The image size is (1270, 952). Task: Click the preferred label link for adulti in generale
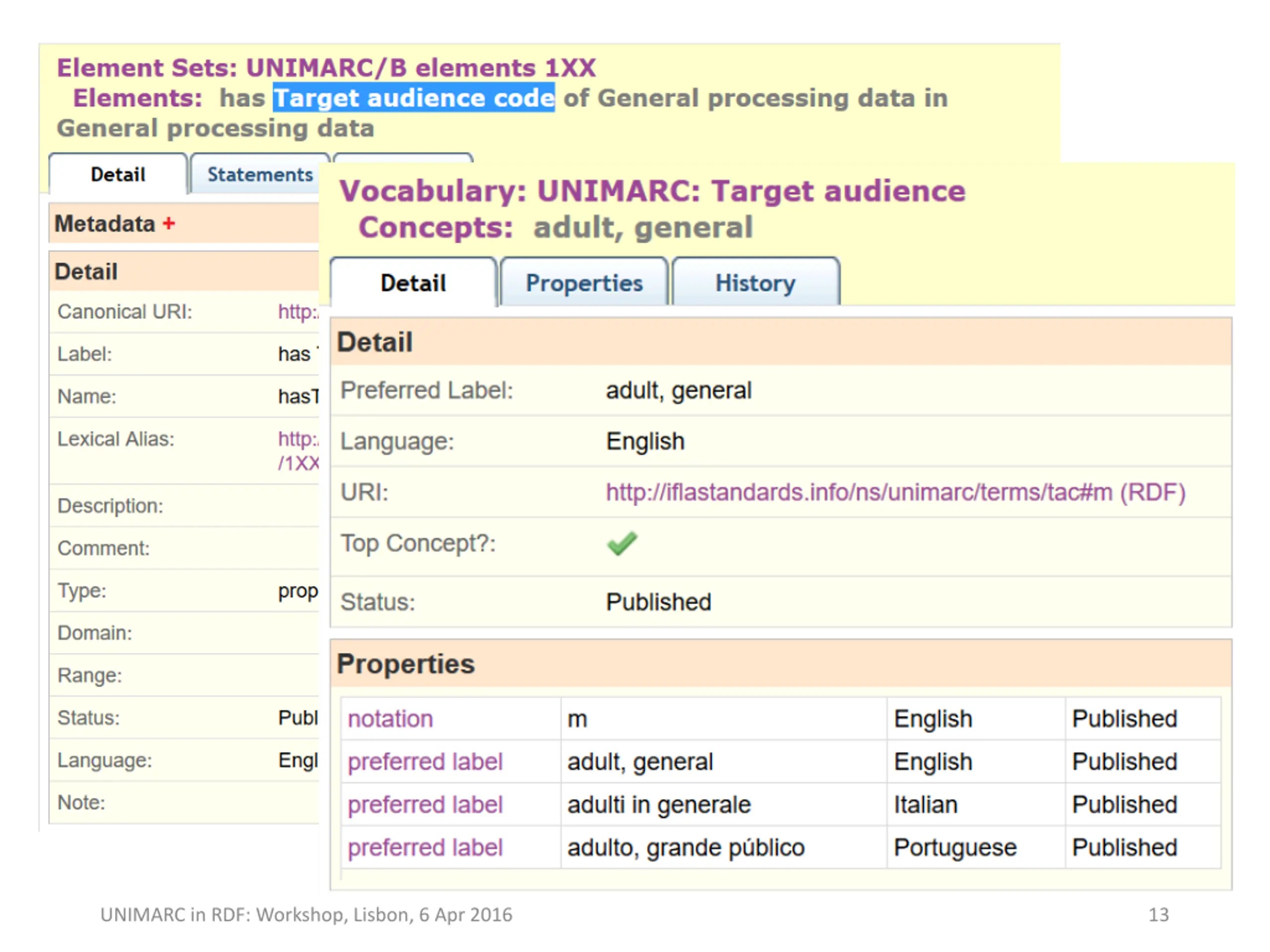[x=425, y=805]
